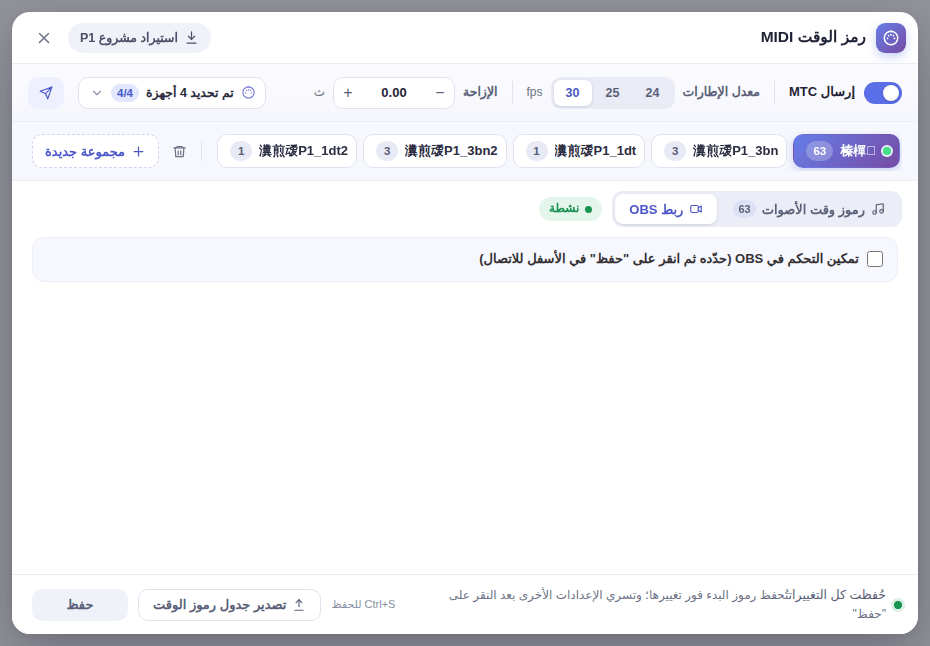Screen dimensions: 930x646
Task: Select the group tab ending P1_1dt2
Action: tap(287, 151)
